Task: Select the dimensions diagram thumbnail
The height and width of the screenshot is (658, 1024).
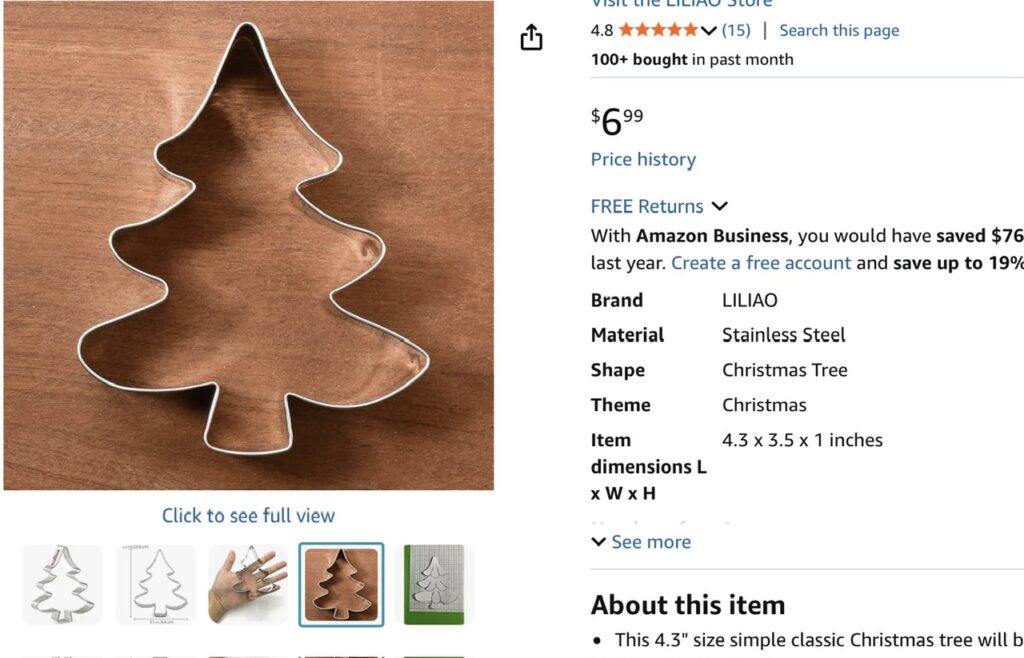Action: [155, 585]
